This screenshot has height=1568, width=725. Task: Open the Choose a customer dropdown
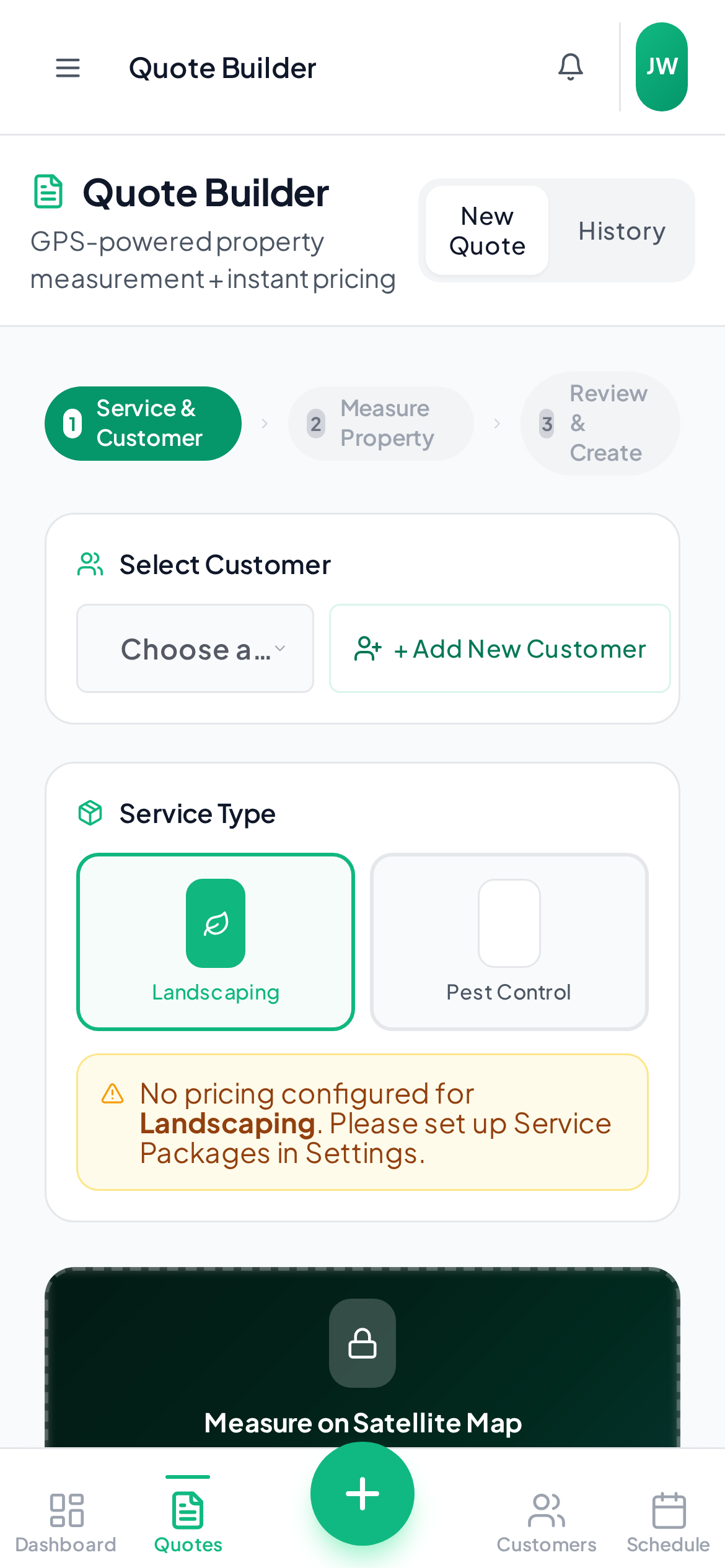pos(195,648)
